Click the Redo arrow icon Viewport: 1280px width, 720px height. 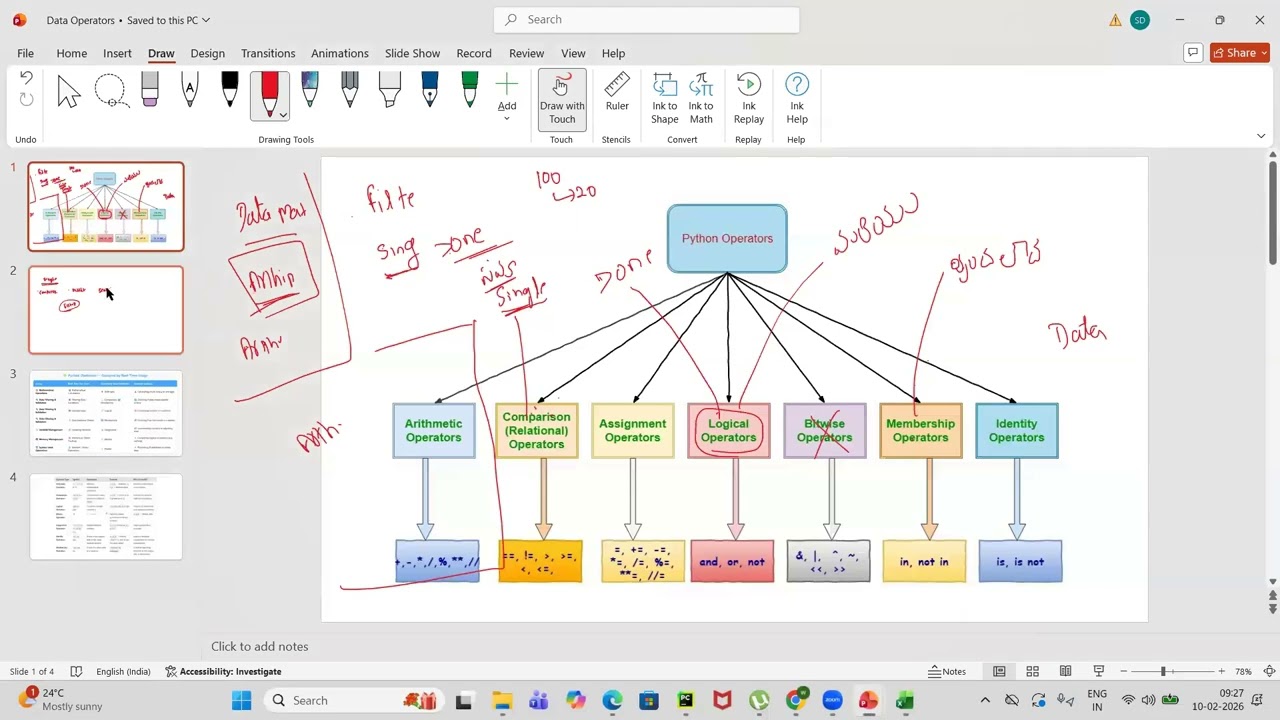(26, 99)
